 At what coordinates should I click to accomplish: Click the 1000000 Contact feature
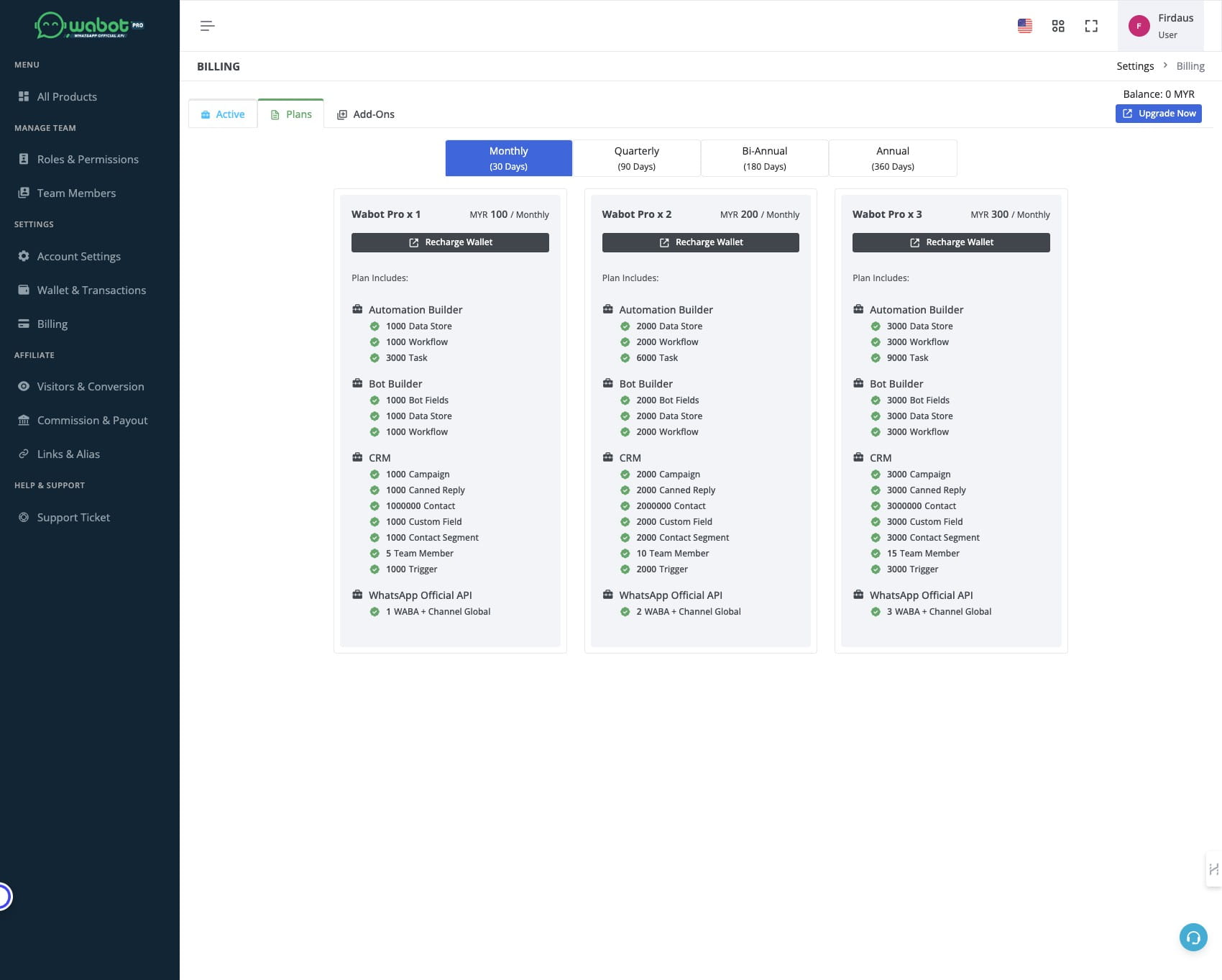pos(421,506)
